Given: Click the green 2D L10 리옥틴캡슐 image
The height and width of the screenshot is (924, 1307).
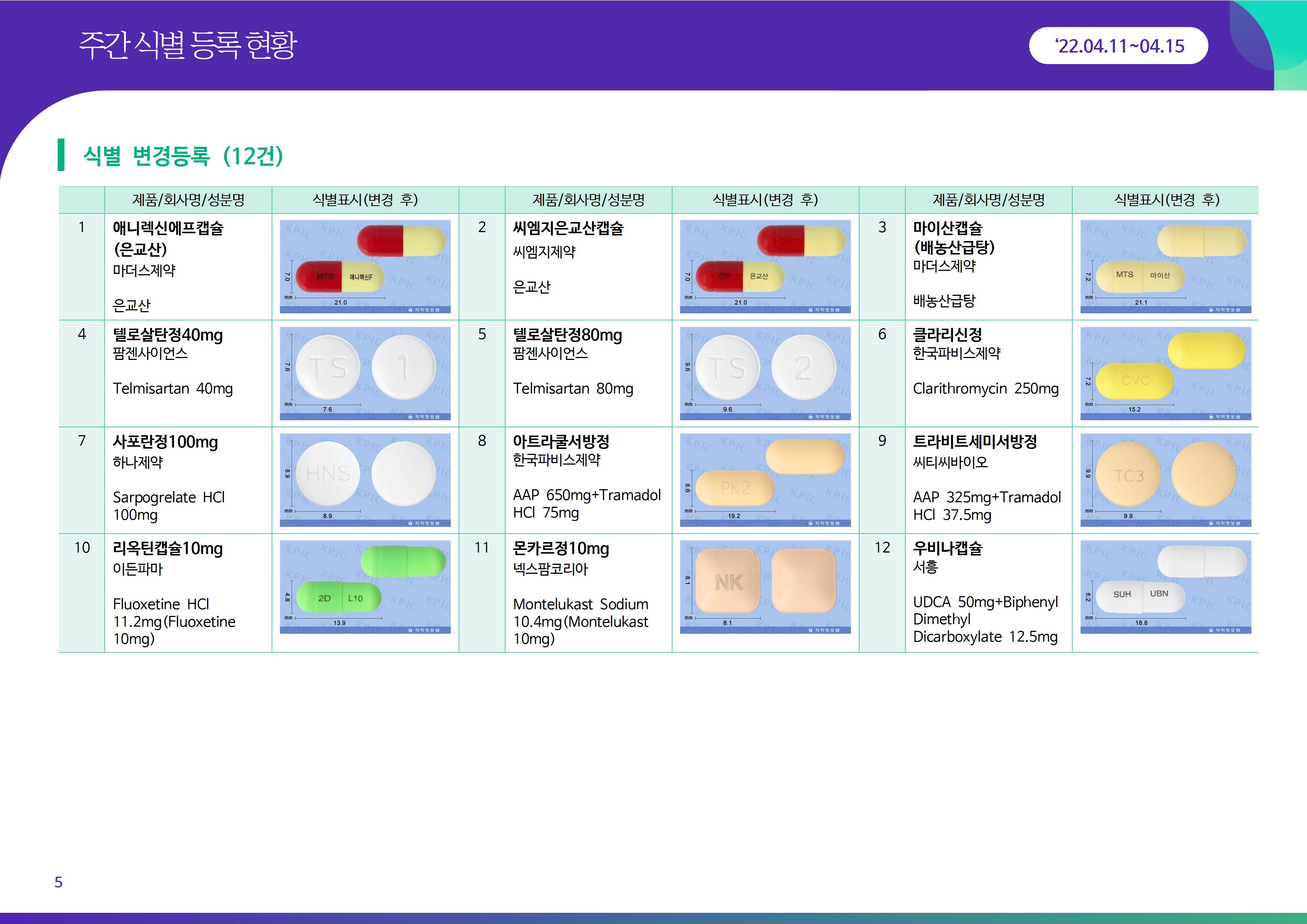Looking at the screenshot, I should pos(365,586).
